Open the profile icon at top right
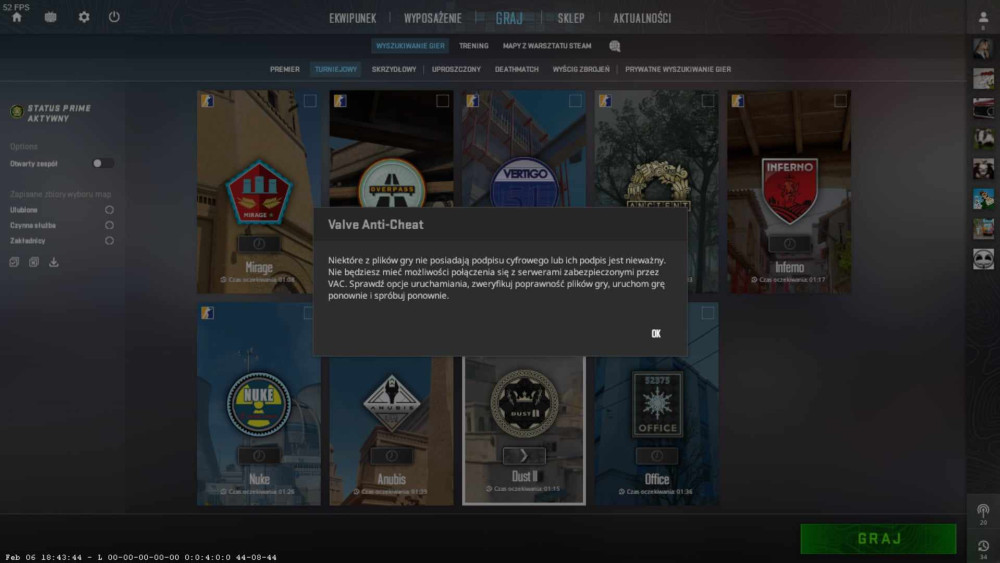Viewport: 1000px width, 563px height. [x=983, y=18]
